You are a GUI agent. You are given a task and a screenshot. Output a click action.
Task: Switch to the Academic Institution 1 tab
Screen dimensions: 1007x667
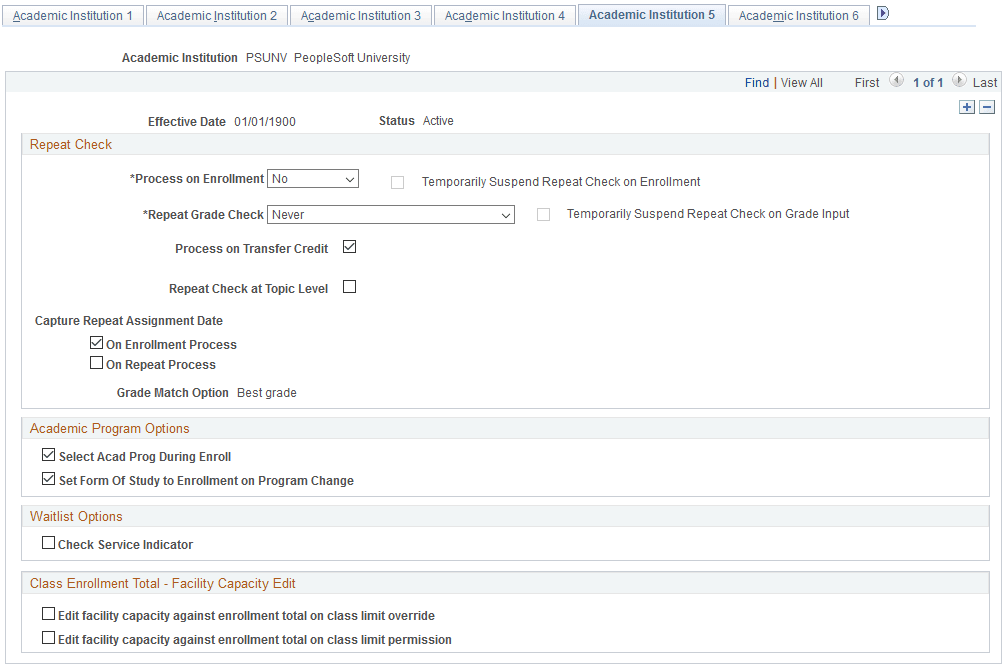73,15
